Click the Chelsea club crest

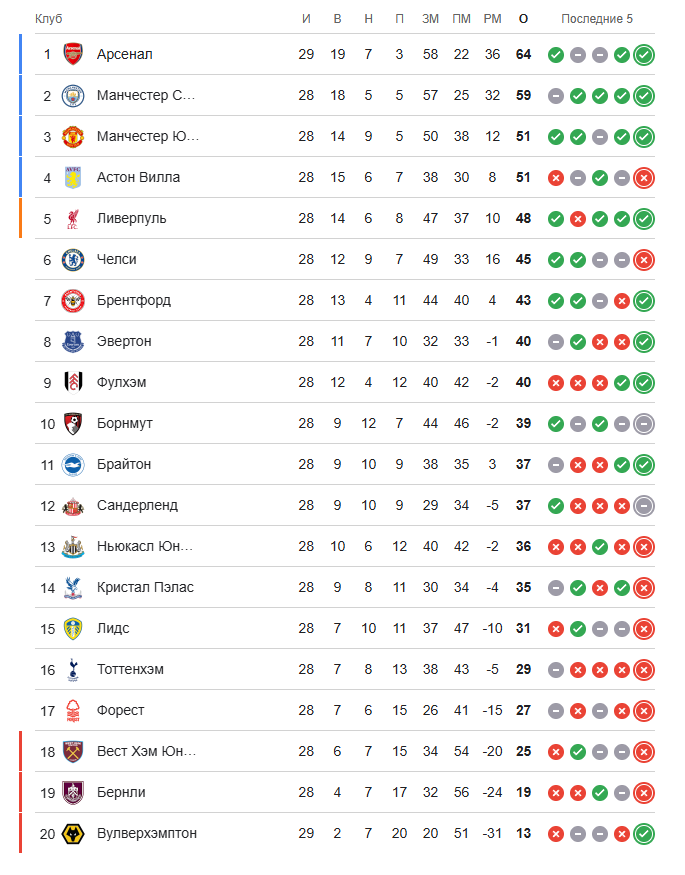[73, 259]
